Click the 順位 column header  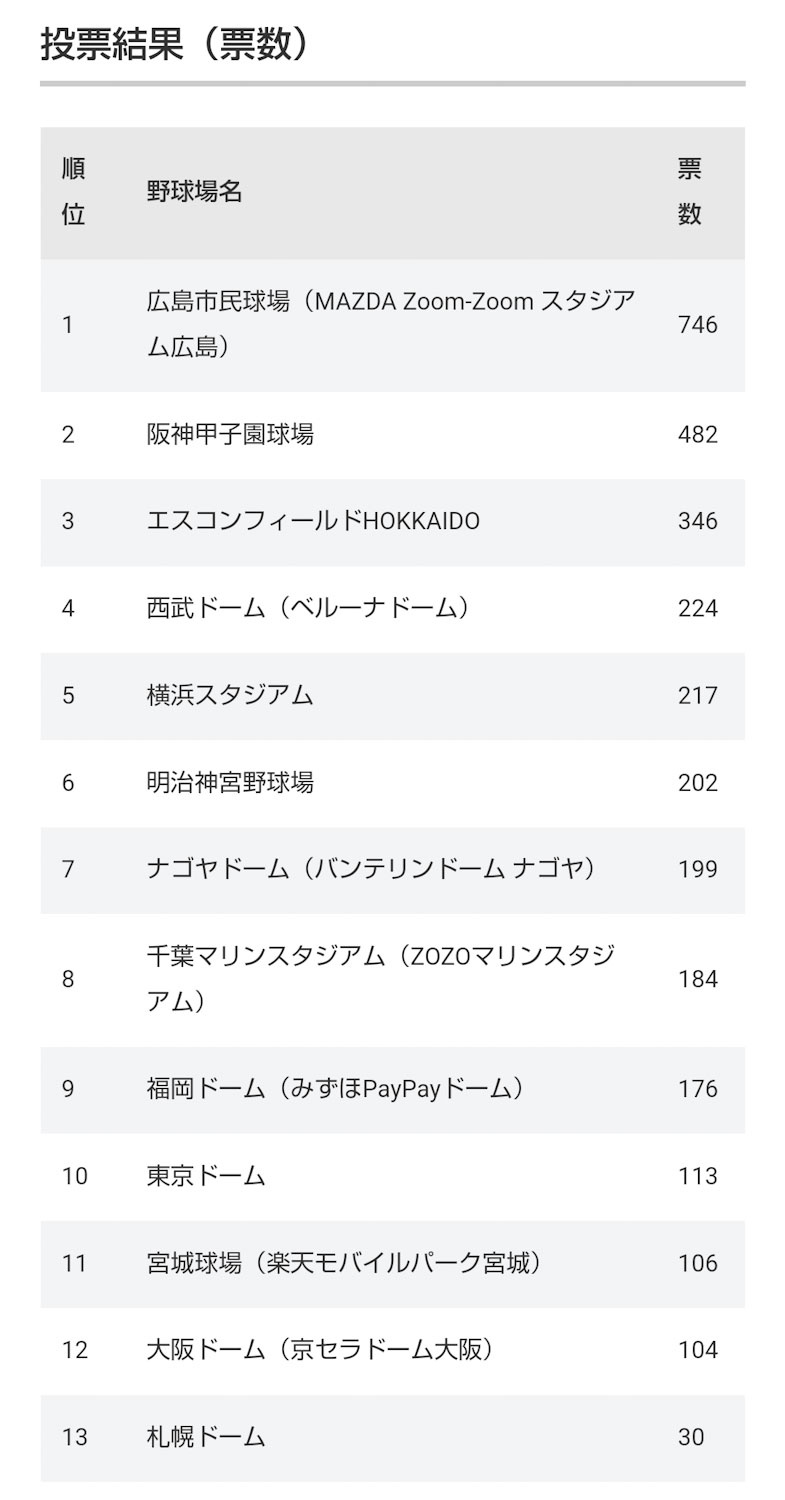point(73,191)
